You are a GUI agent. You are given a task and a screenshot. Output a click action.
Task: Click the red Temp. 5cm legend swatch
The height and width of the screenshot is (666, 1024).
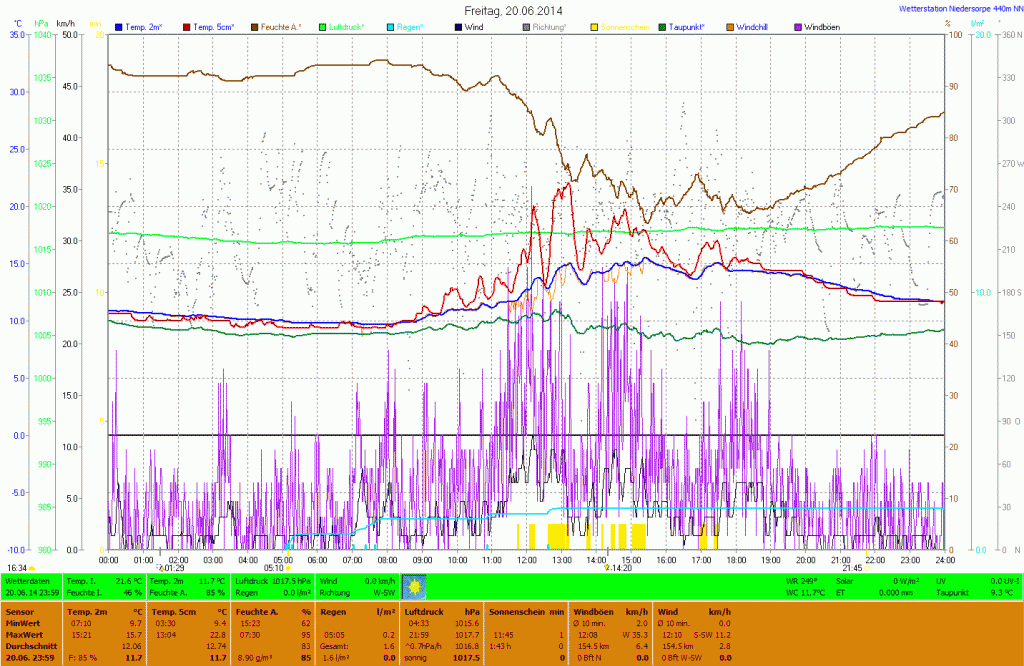(x=188, y=26)
